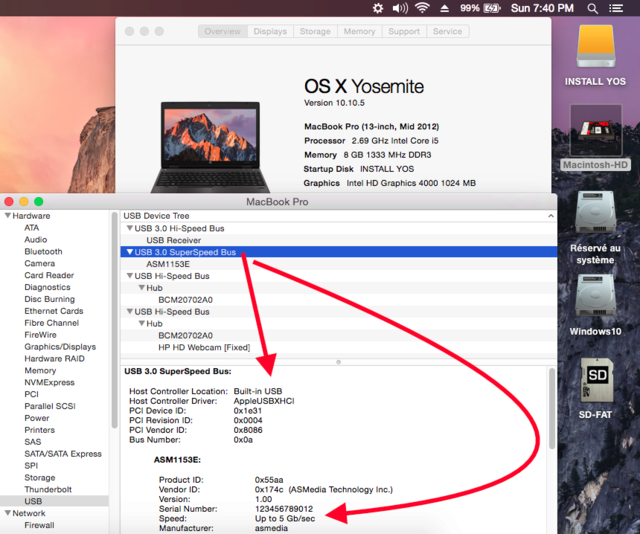This screenshot has width=640, height=534.
Task: Click the pane split divider handle
Action: (338, 362)
